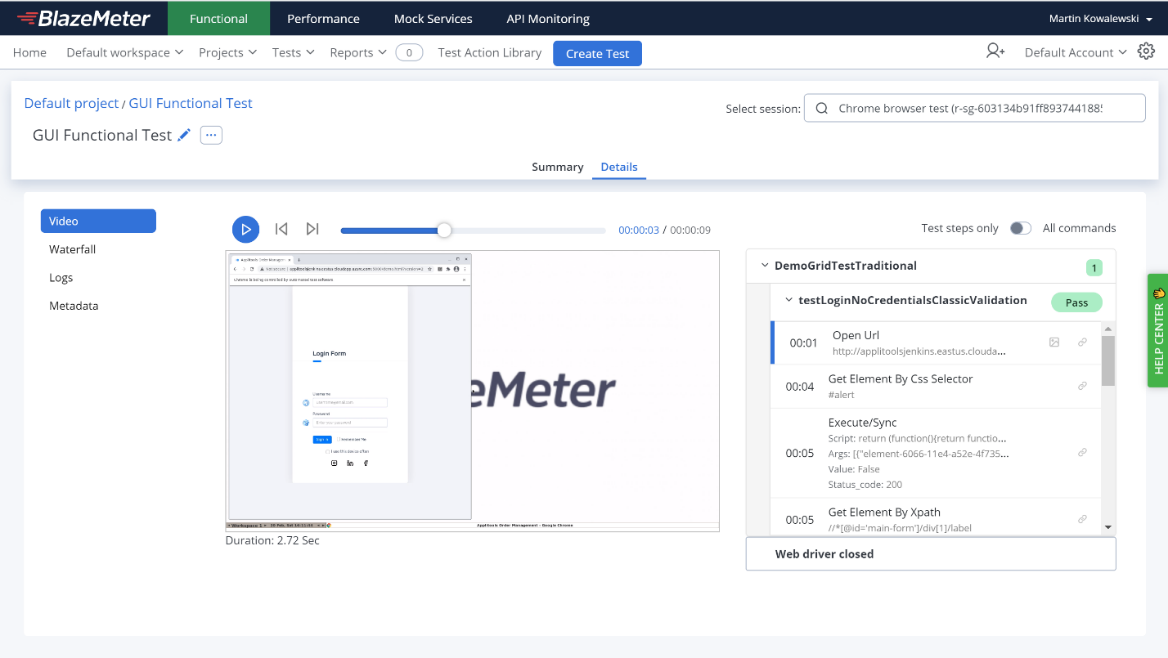This screenshot has width=1168, height=658.
Task: Open the Details tab
Action: [619, 167]
